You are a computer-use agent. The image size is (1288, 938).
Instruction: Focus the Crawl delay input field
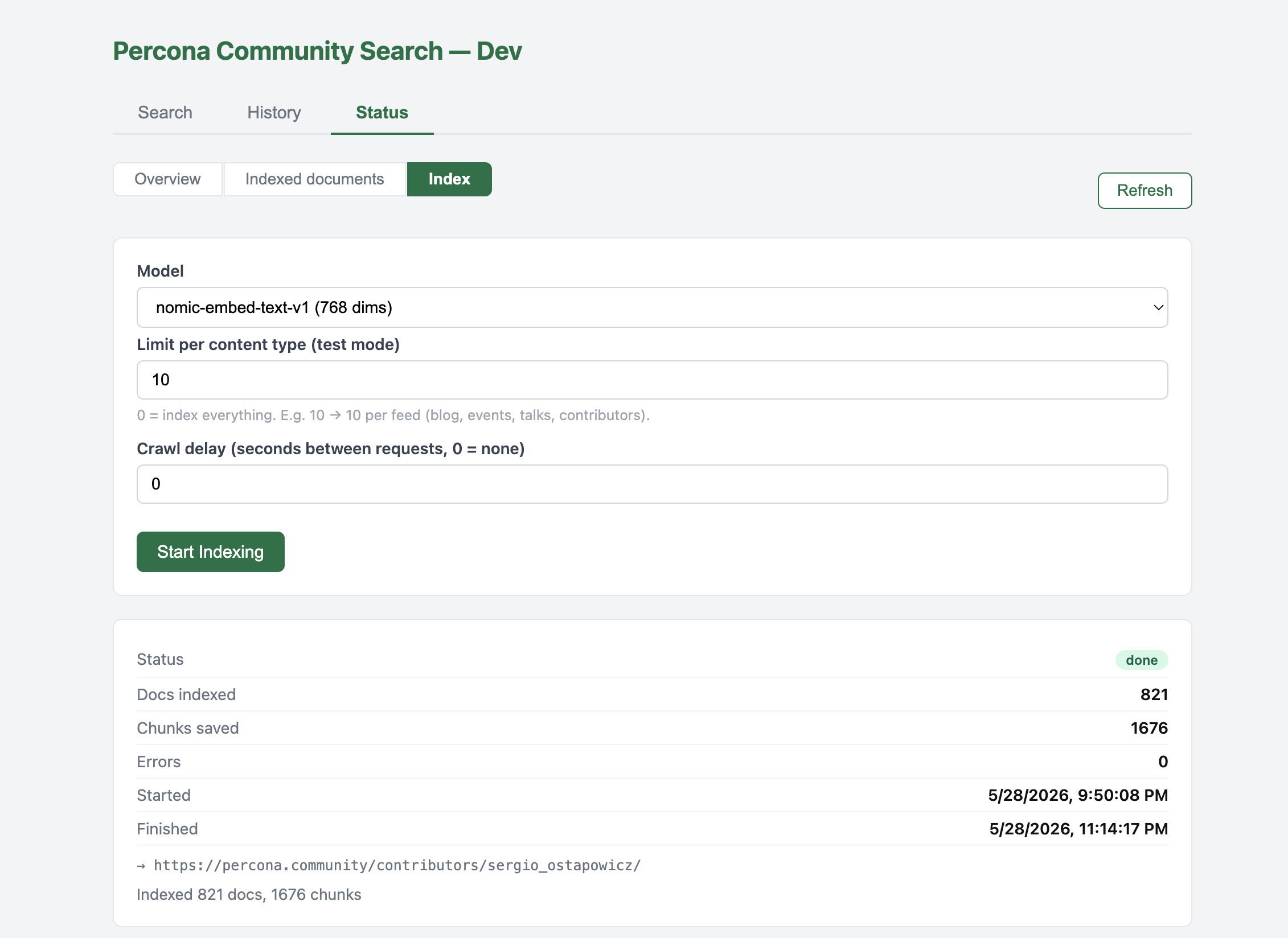pyautogui.click(x=652, y=484)
